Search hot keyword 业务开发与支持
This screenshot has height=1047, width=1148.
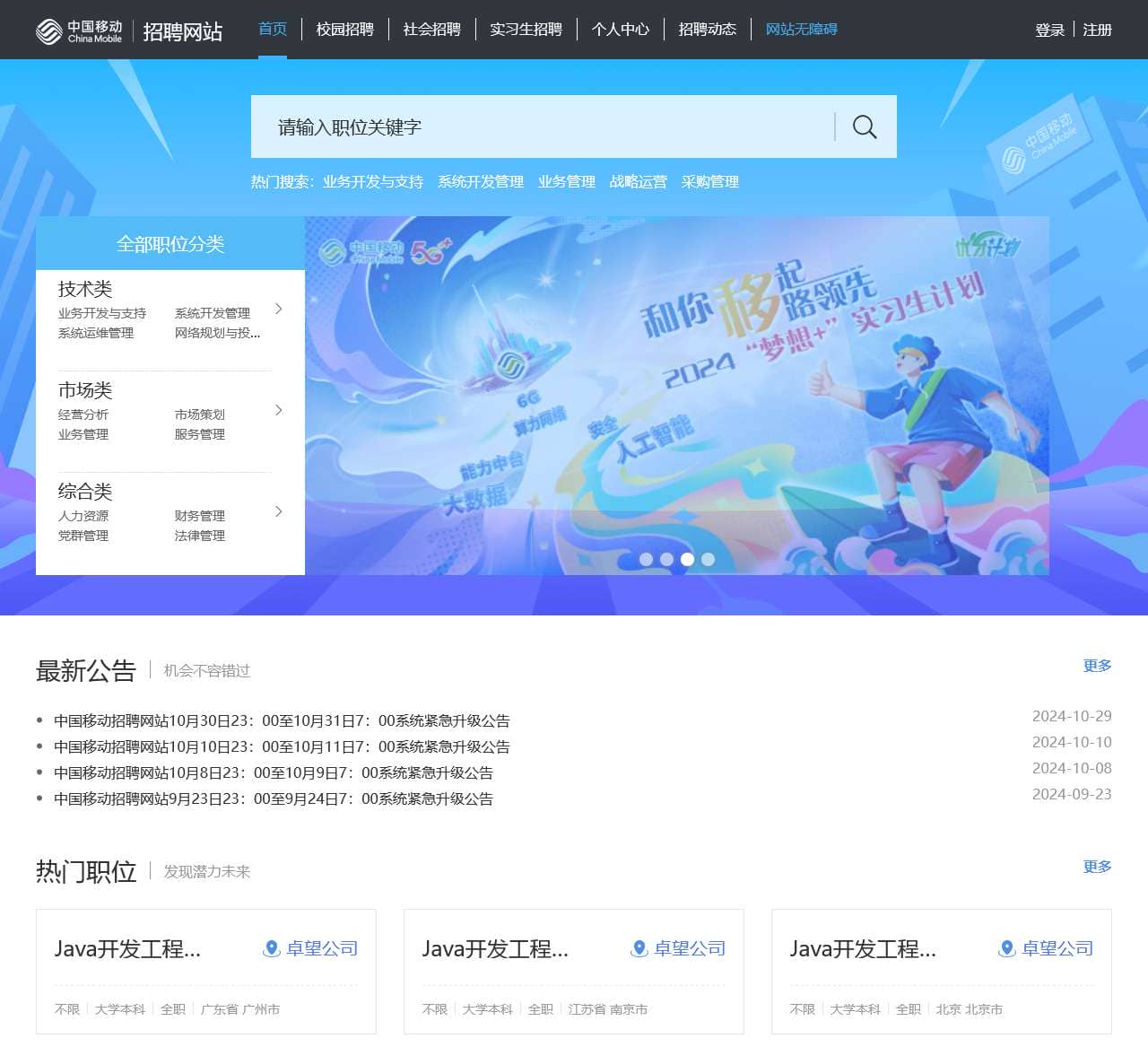tap(373, 181)
